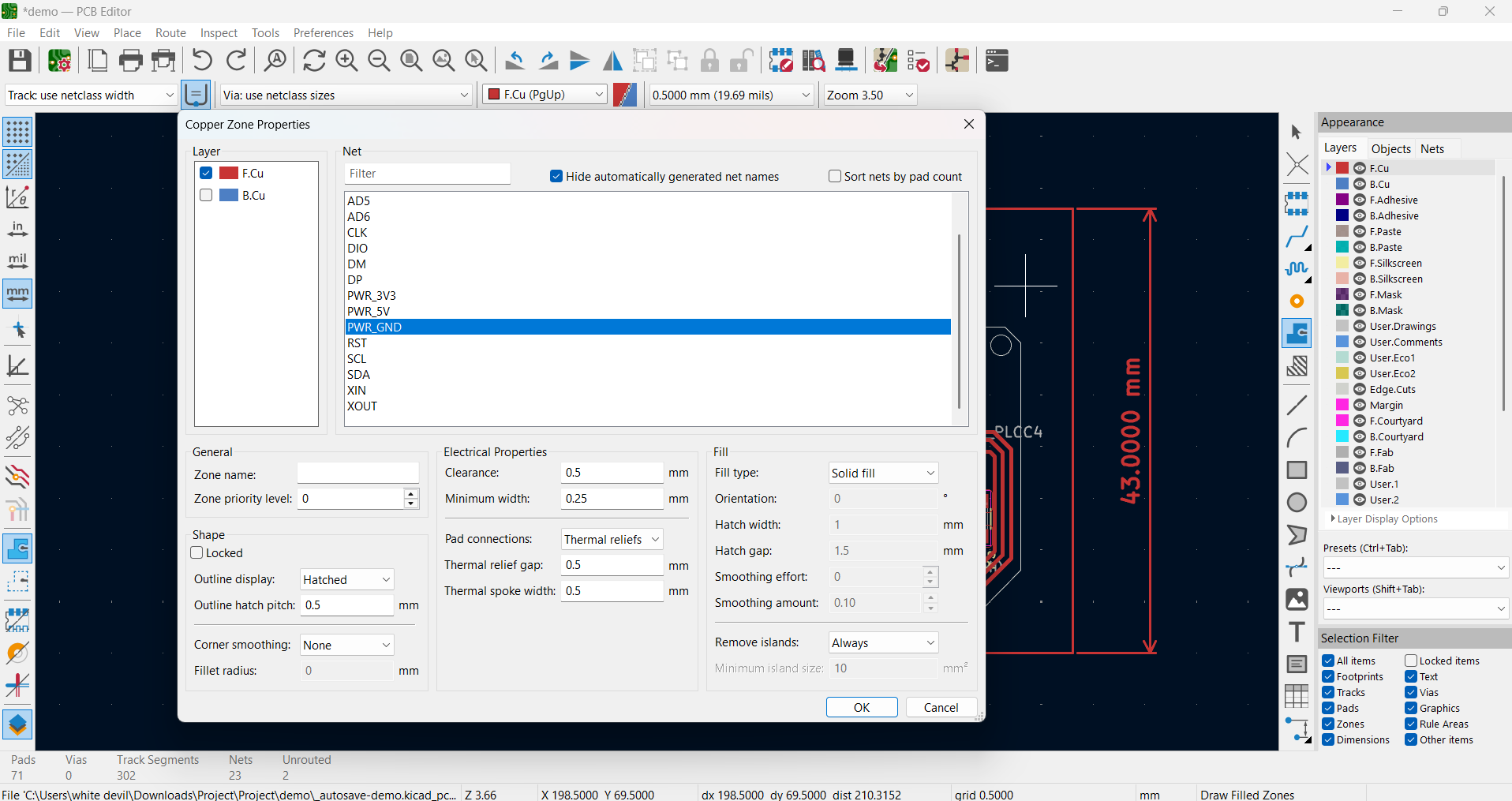Select the Draw rectangle tool

(1297, 470)
